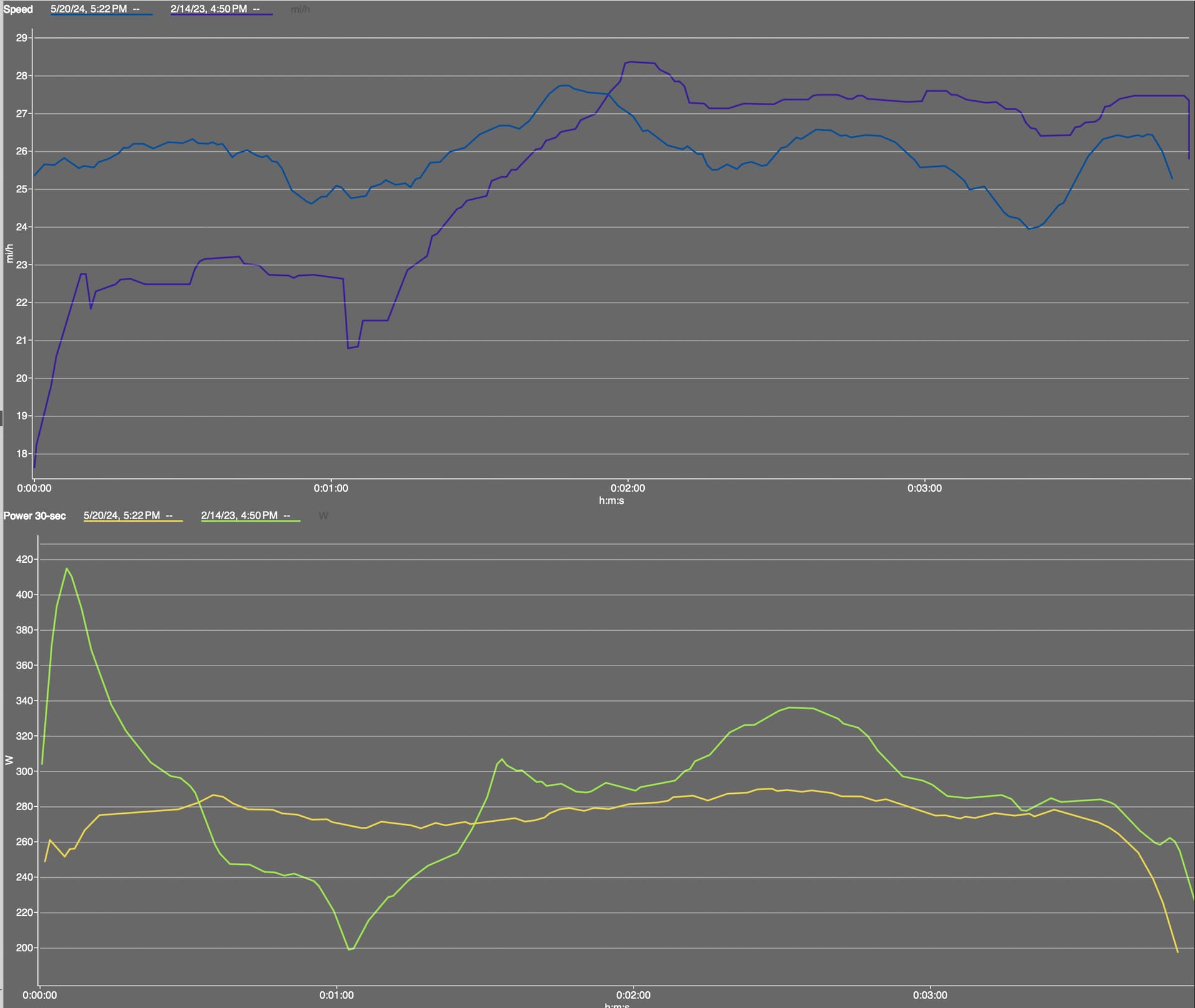The width and height of the screenshot is (1195, 1008).
Task: Click the blue underline swatch in speed legend
Action: click(101, 15)
